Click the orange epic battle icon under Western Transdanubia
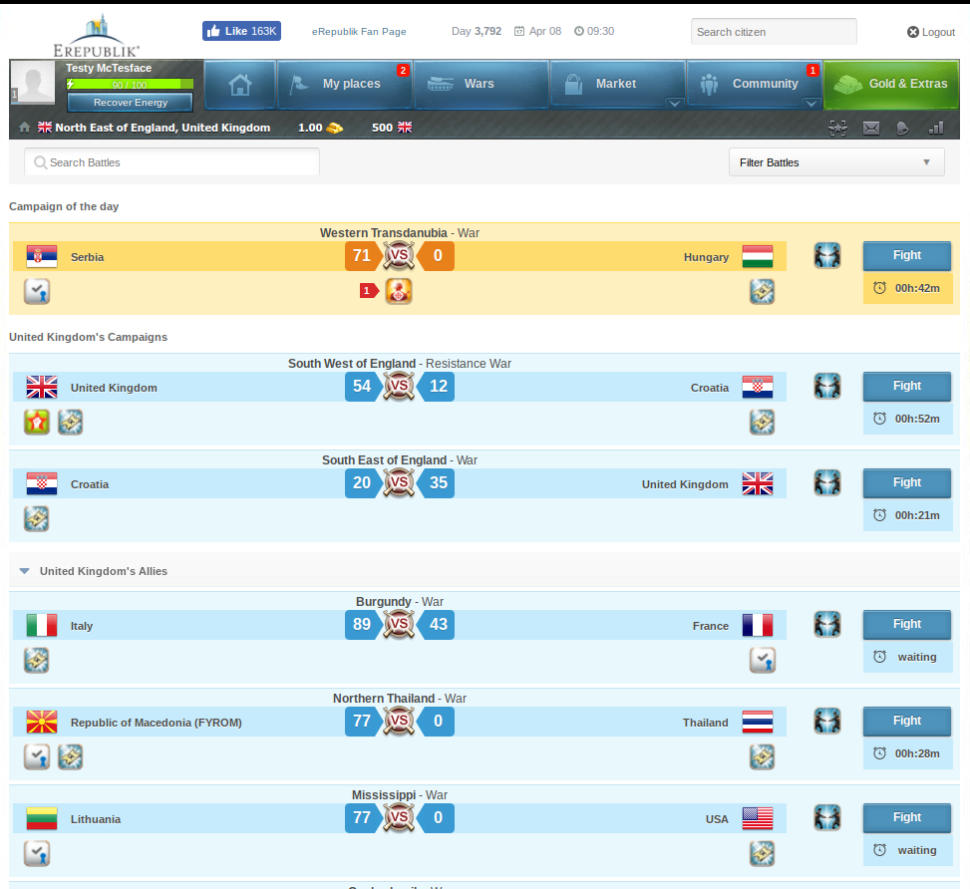 click(x=399, y=291)
